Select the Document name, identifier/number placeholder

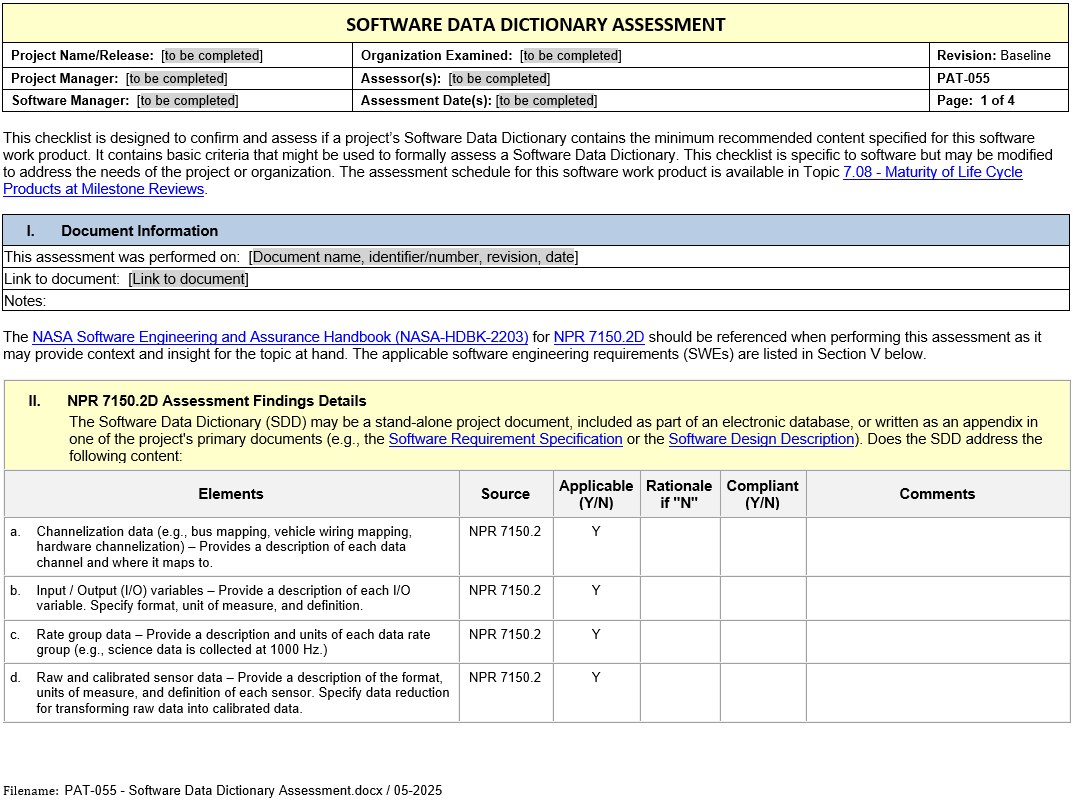(413, 257)
